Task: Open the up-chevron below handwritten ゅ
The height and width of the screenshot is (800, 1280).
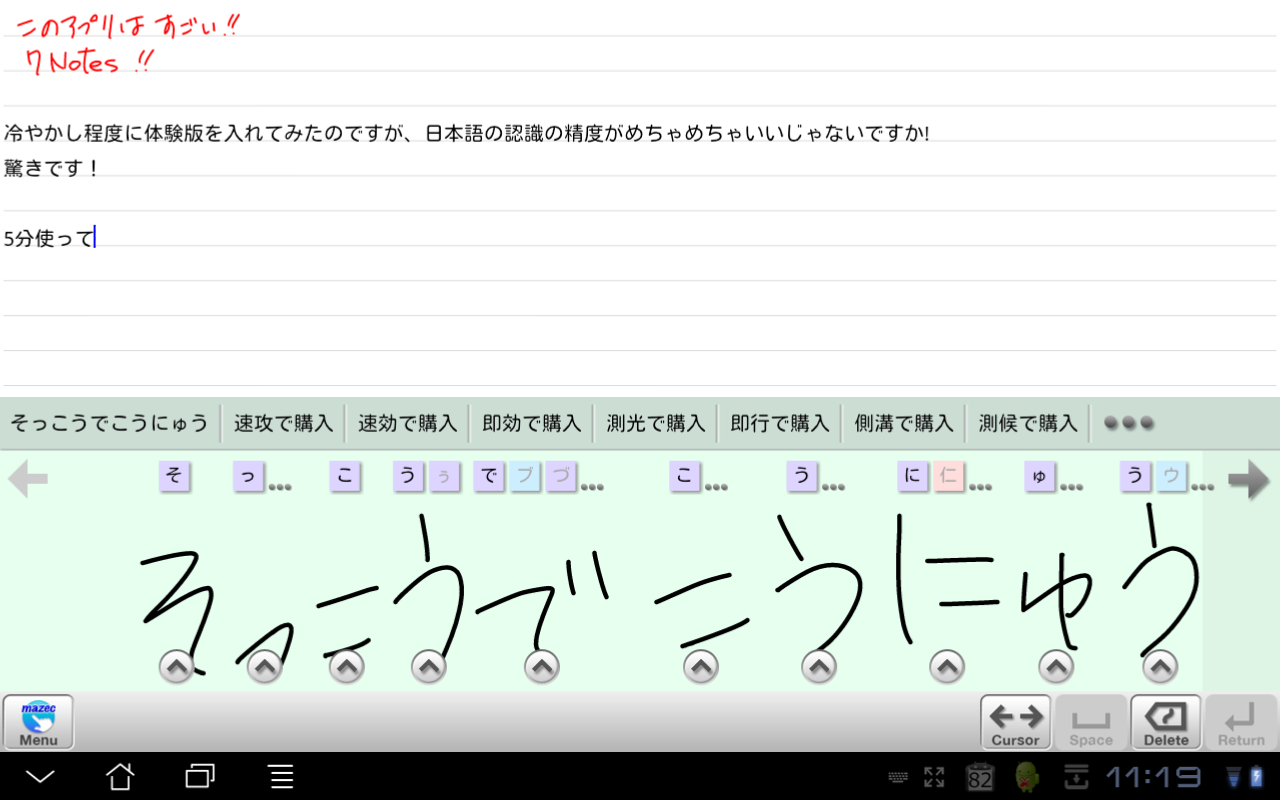Action: 1056,665
